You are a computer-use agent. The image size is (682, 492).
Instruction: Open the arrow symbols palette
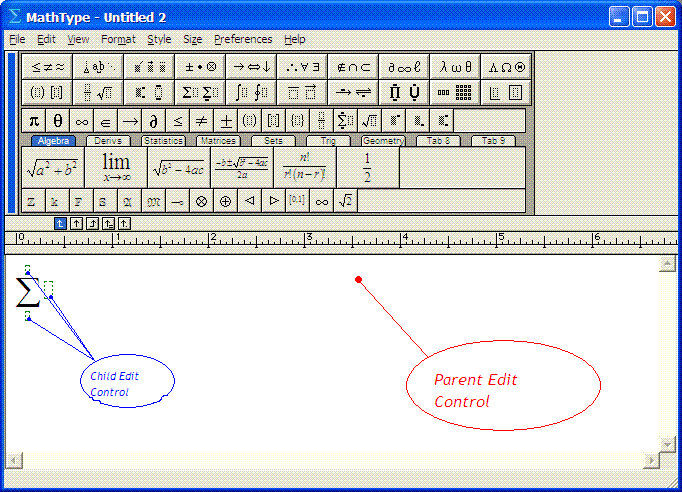(251, 67)
